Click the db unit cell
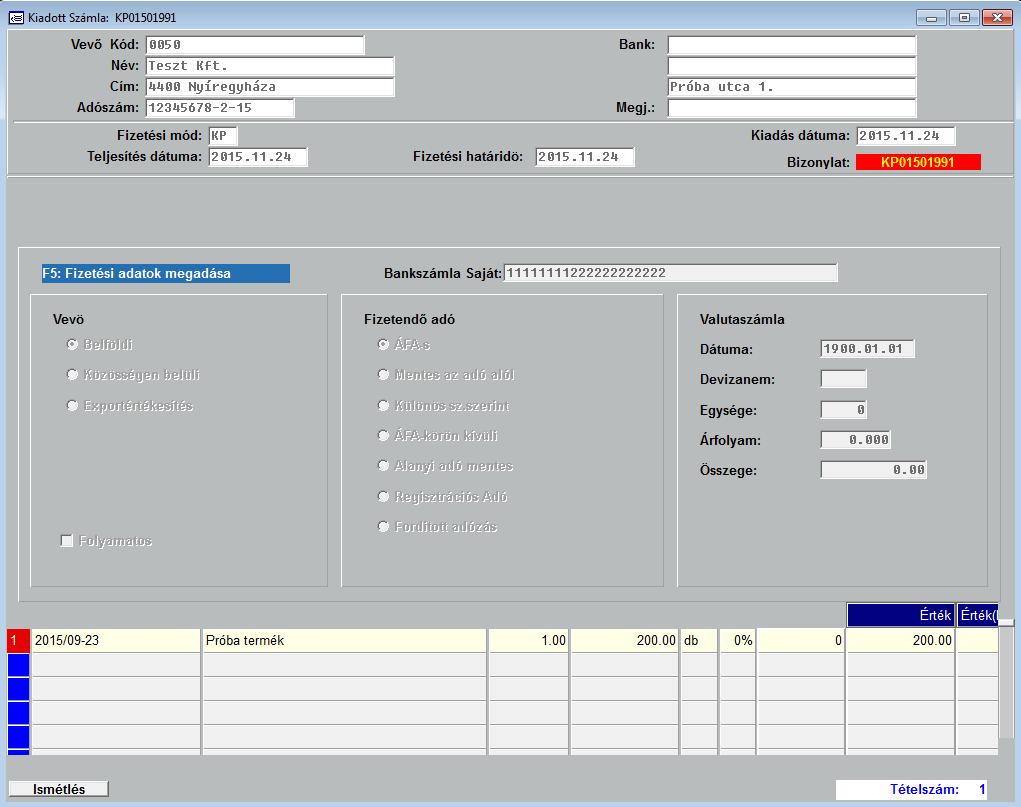This screenshot has height=807, width=1021. pos(699,640)
